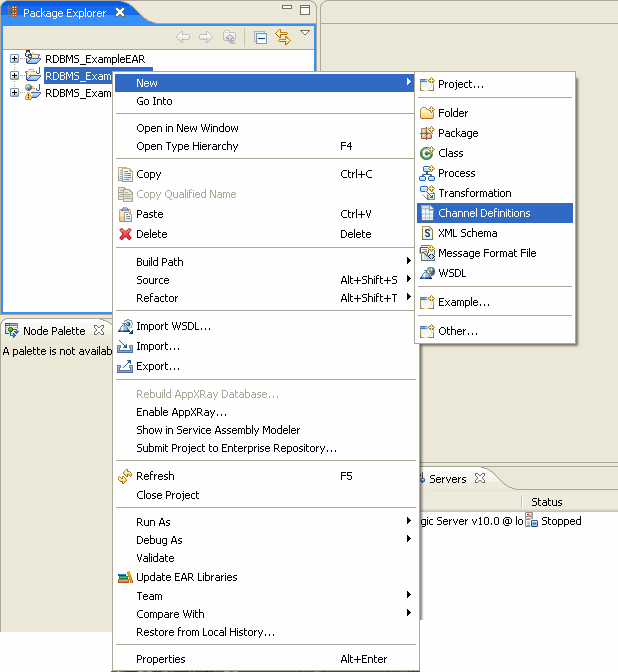This screenshot has height=672, width=618.
Task: Click the Up one level toolbar icon
Action: click(x=229, y=37)
